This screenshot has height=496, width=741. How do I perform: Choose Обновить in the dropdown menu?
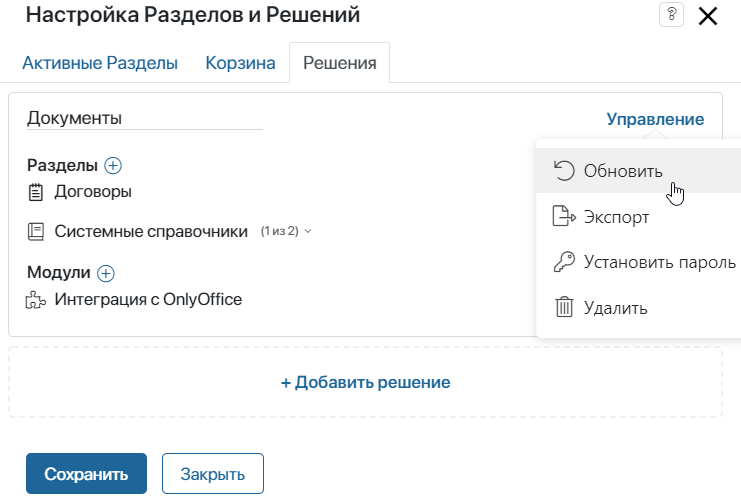[x=638, y=171]
